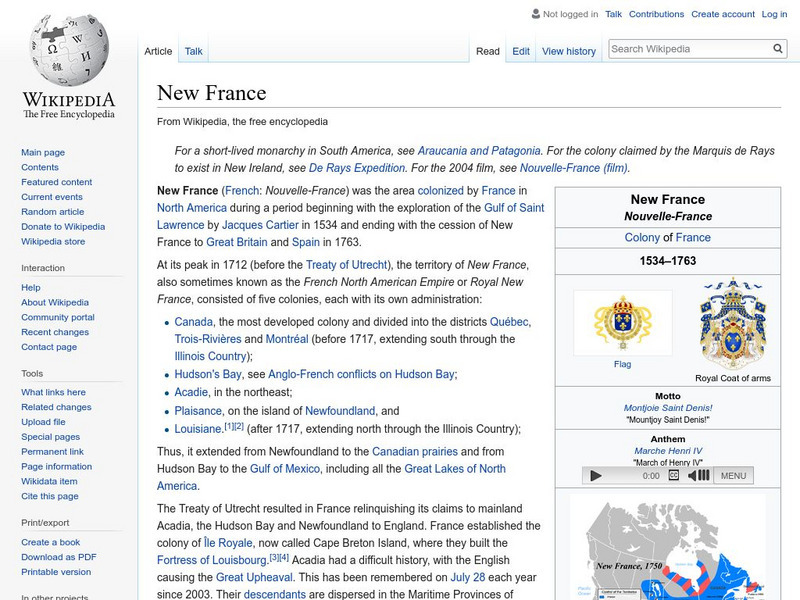The image size is (800, 600).
Task: Click What links here
Action: coord(53,392)
